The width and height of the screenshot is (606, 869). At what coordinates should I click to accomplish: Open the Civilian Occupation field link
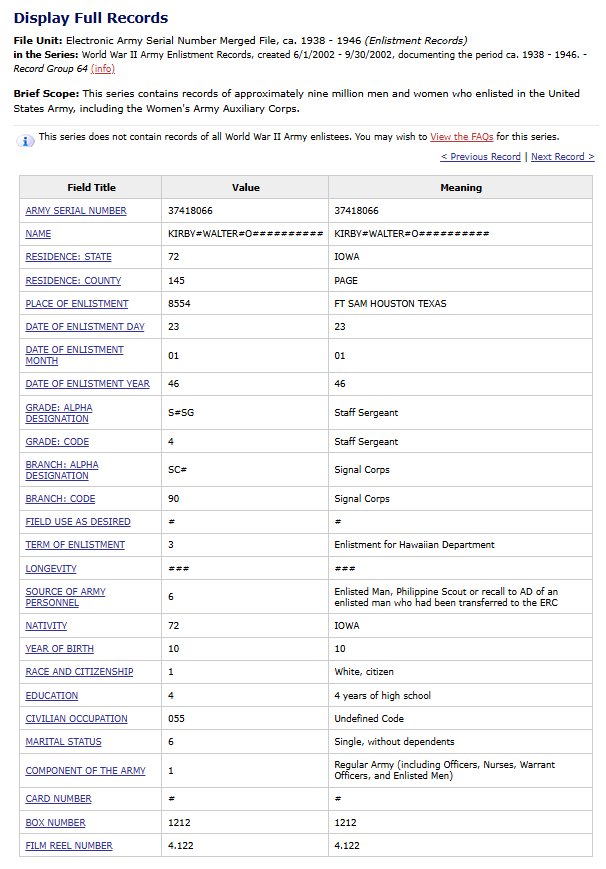76,718
